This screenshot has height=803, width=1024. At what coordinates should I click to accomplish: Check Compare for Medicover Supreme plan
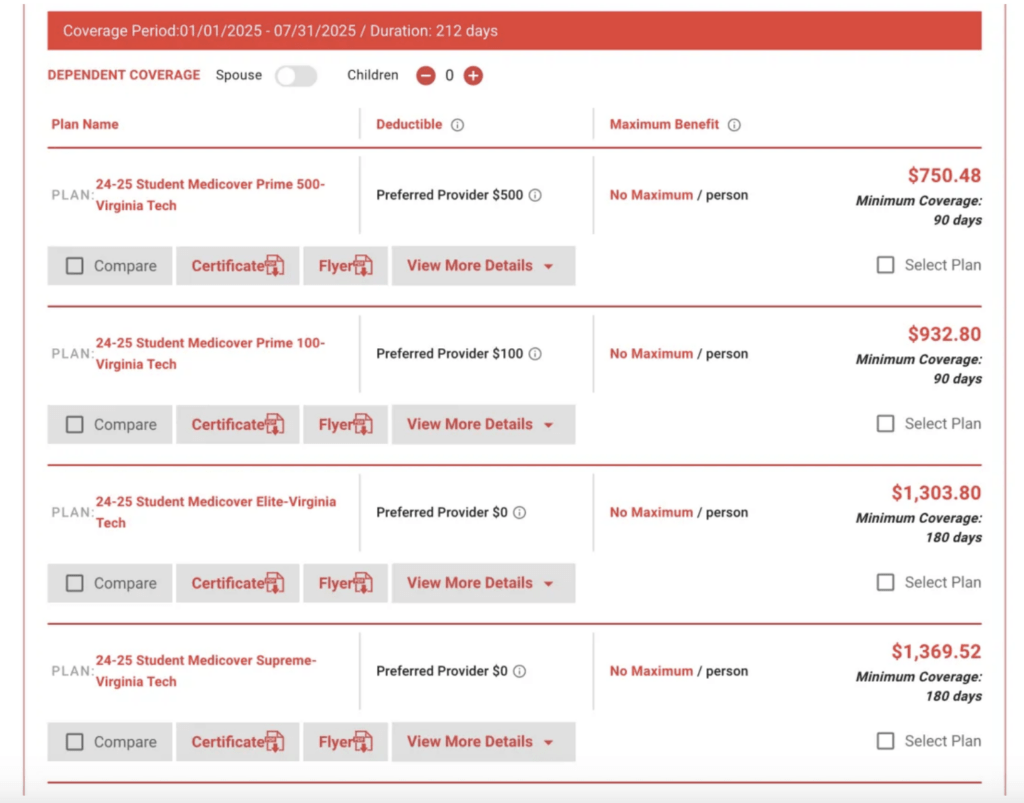[74, 742]
